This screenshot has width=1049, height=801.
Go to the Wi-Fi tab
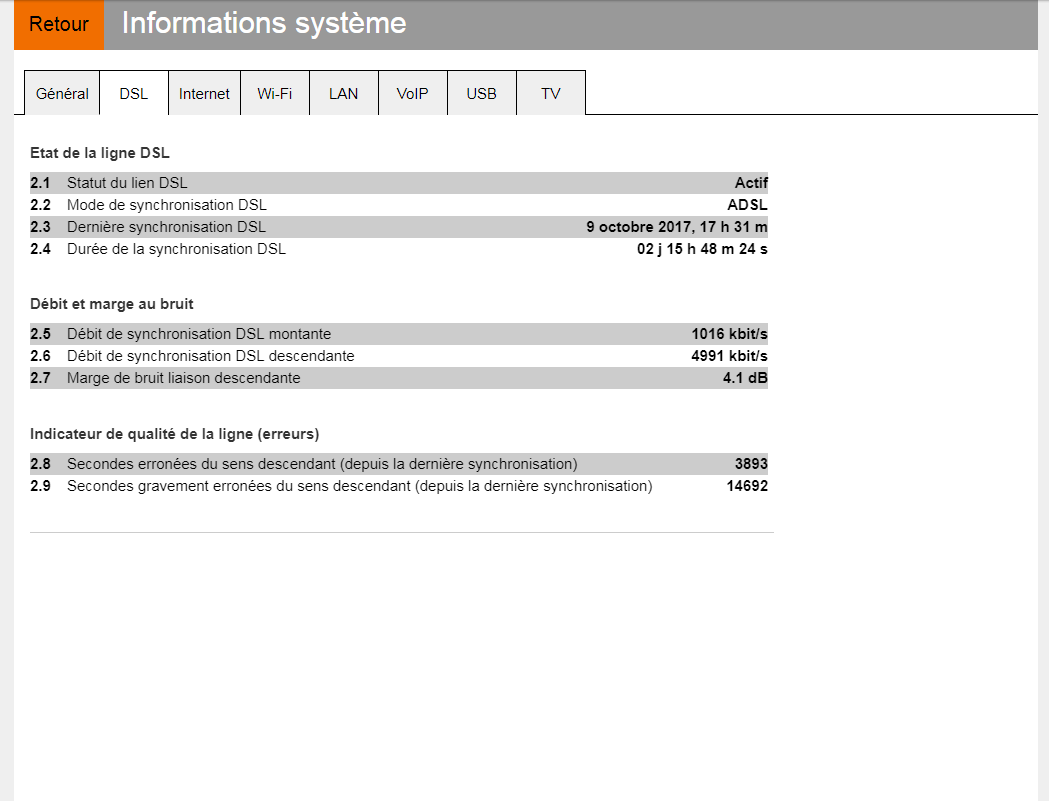click(275, 94)
